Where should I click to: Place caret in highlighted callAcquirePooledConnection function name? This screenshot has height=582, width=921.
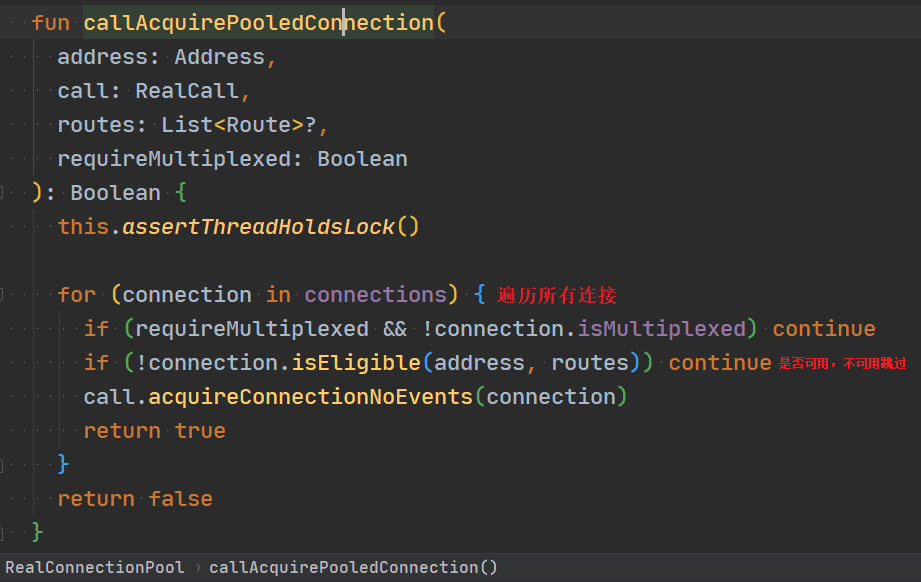point(258,23)
